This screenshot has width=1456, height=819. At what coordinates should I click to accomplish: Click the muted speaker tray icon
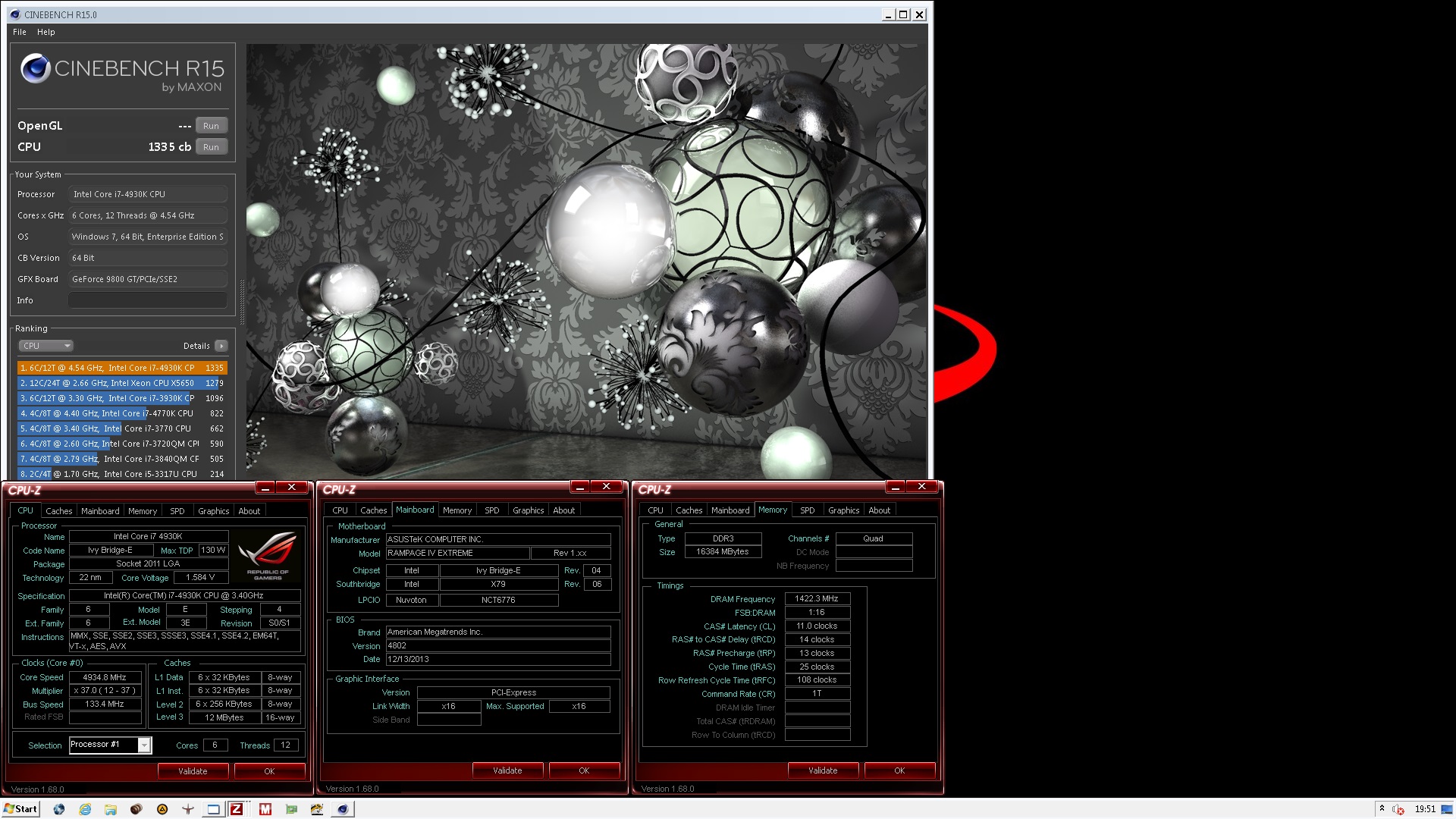pos(1398,809)
